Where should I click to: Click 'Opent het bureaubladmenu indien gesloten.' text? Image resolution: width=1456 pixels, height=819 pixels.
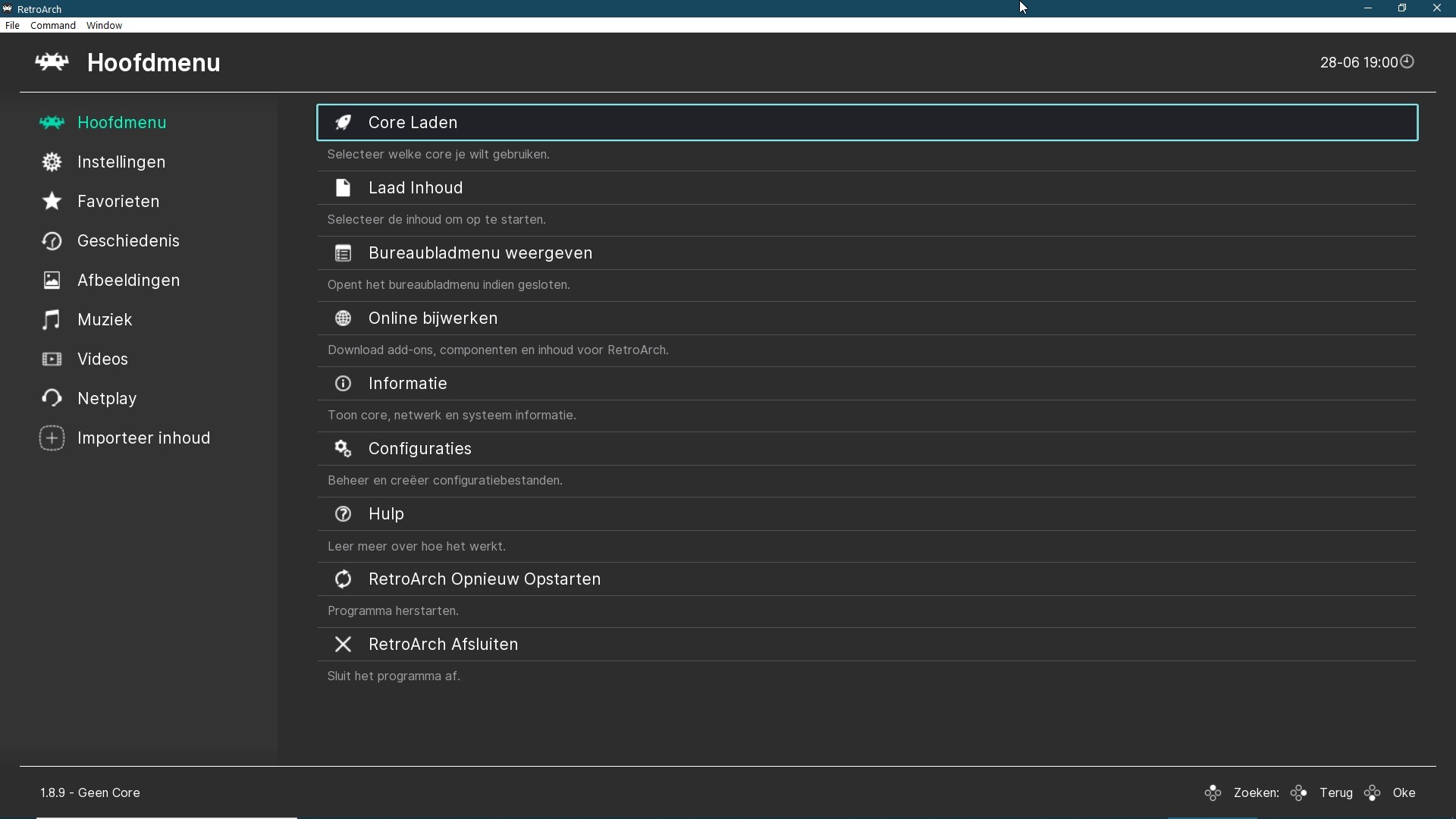(448, 285)
